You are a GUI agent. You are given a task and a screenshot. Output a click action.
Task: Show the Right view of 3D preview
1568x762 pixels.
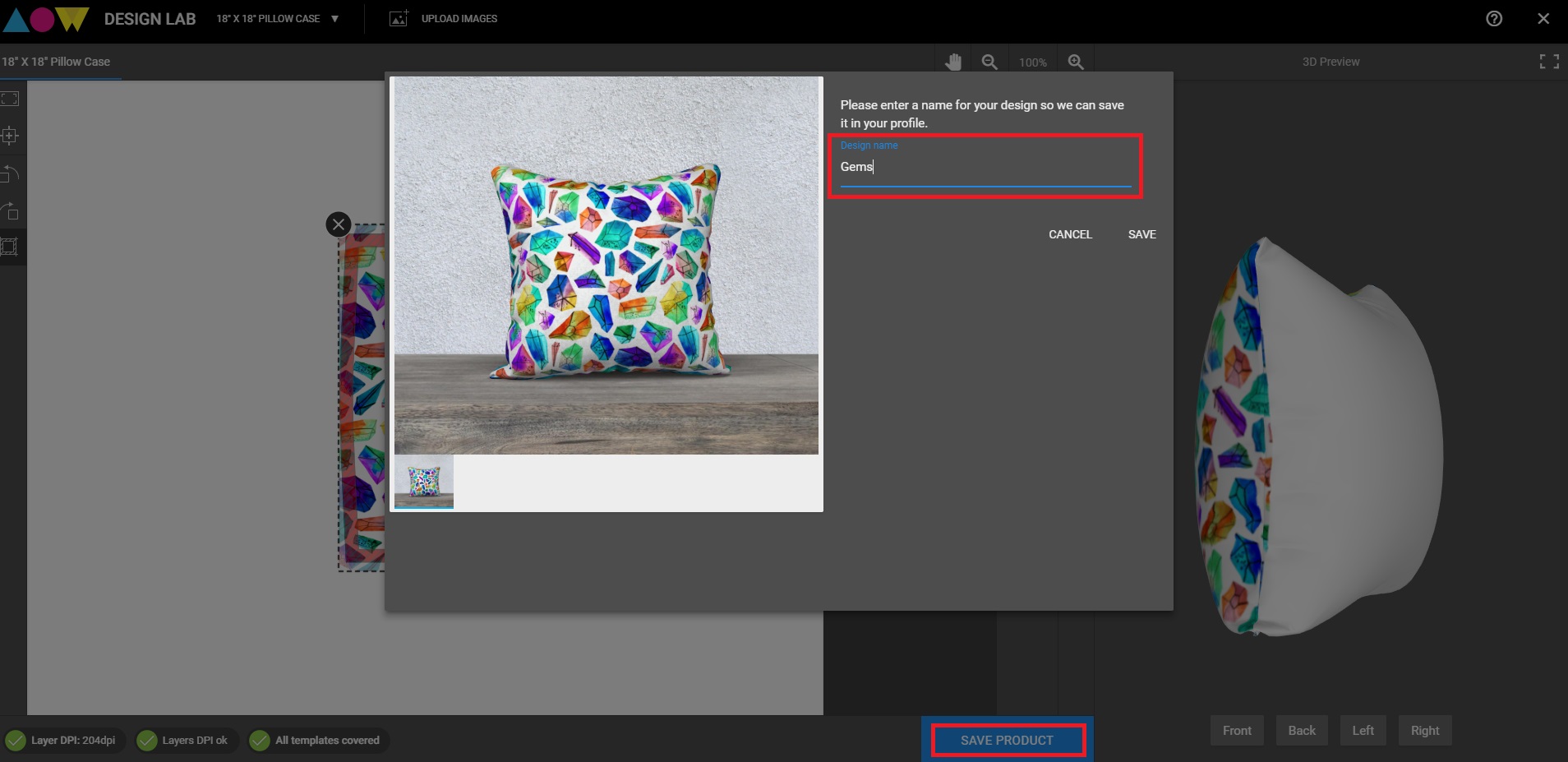point(1425,730)
